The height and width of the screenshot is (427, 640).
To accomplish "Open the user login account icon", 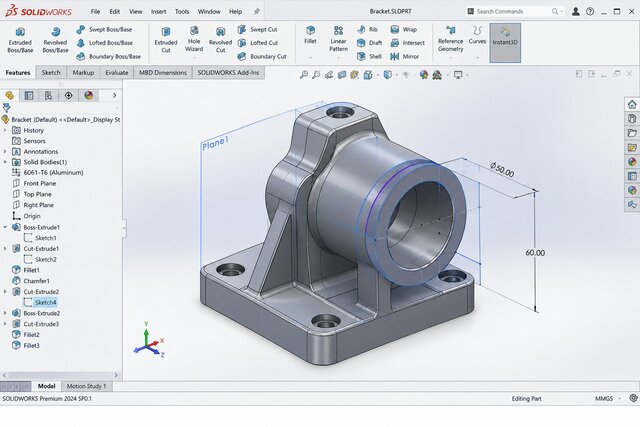I will (576, 11).
